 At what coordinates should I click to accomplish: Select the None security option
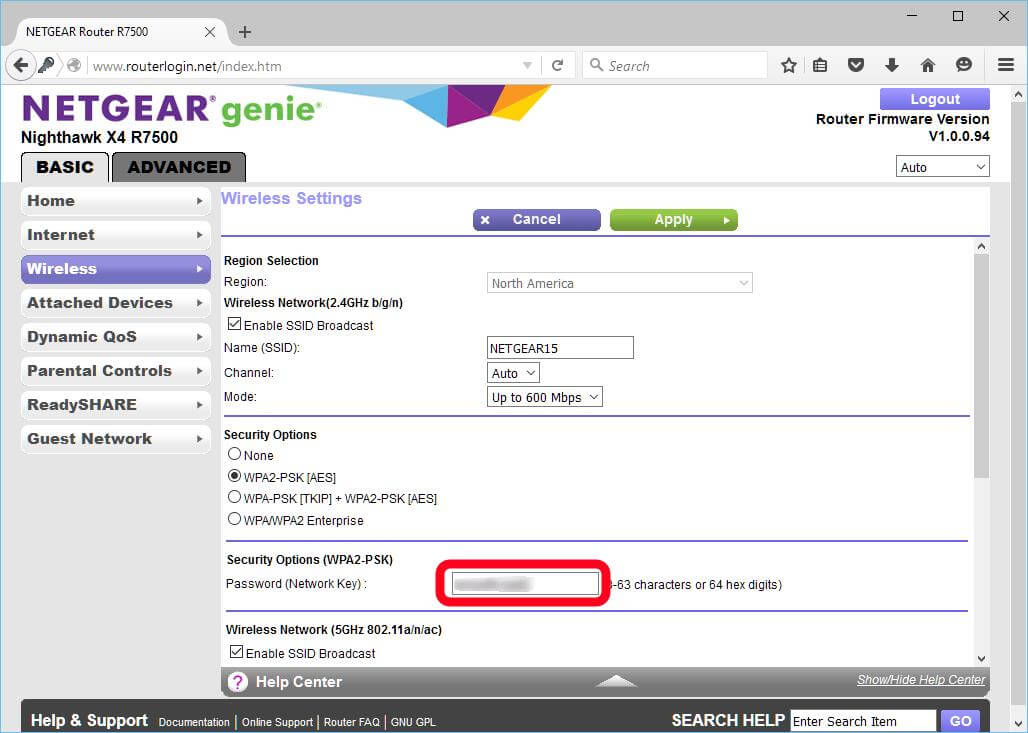pos(235,454)
